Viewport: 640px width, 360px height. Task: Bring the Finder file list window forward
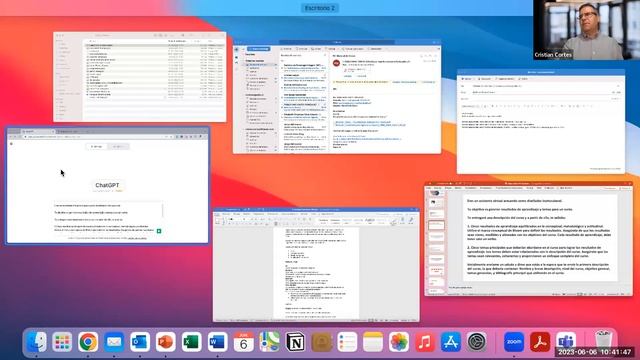point(140,77)
